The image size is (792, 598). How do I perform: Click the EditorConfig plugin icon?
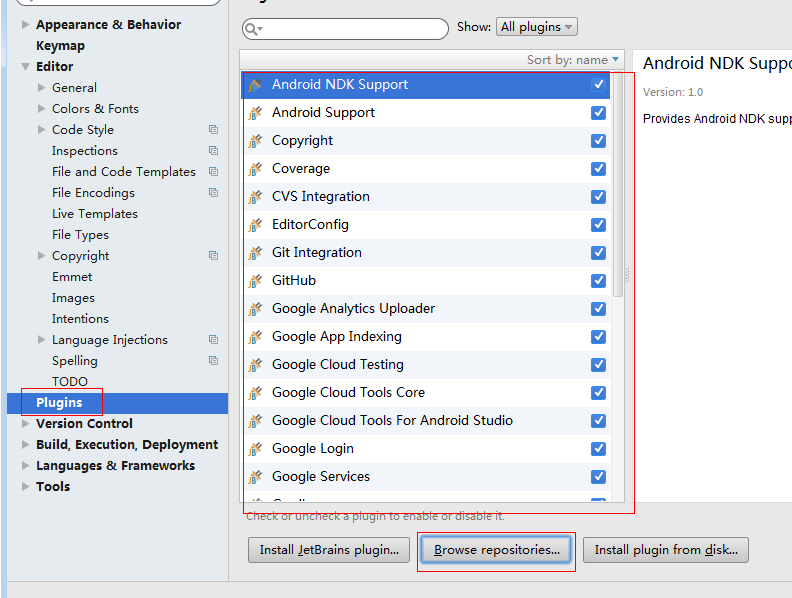point(256,225)
